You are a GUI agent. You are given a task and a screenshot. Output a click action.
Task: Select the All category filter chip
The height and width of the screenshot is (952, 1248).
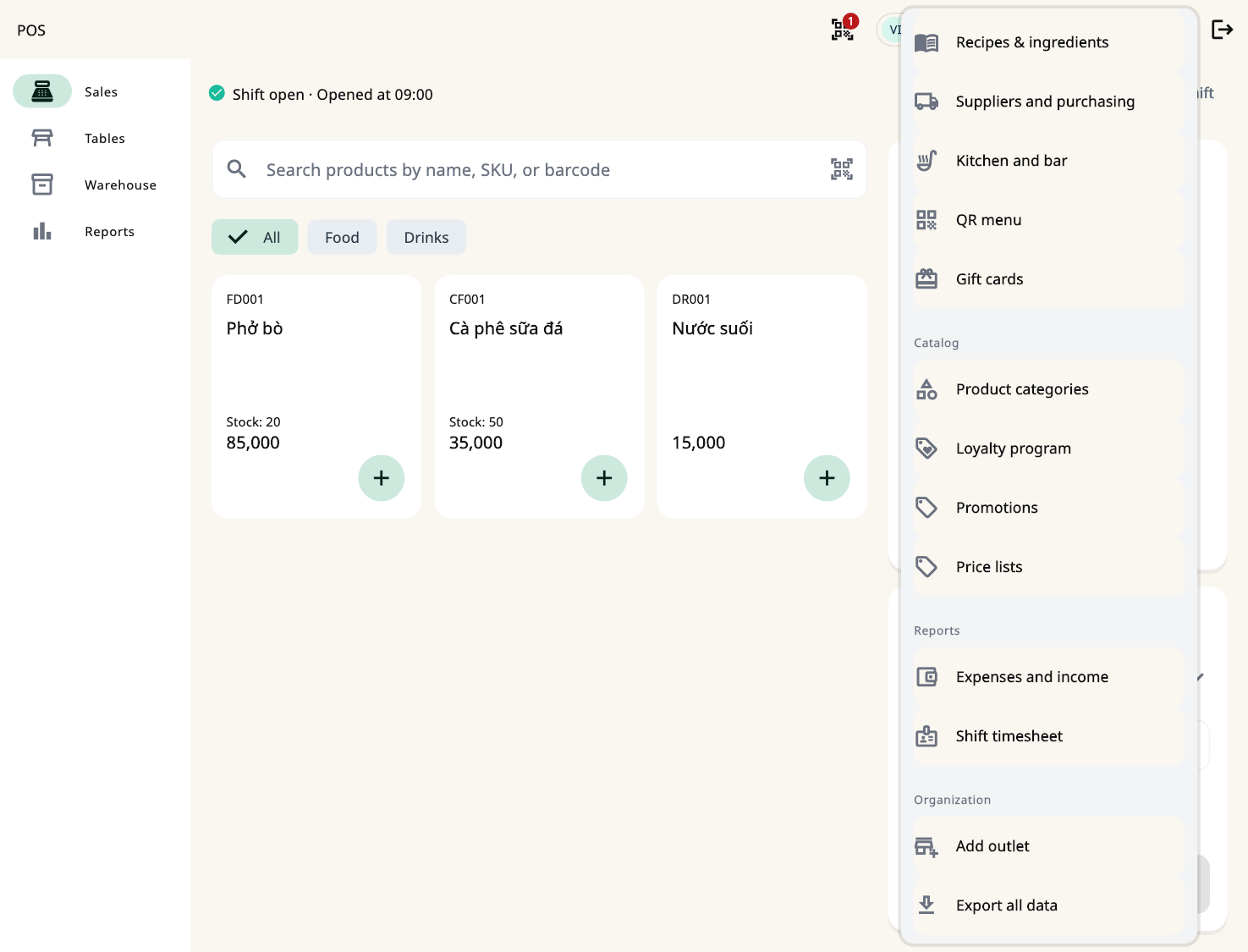pos(255,237)
